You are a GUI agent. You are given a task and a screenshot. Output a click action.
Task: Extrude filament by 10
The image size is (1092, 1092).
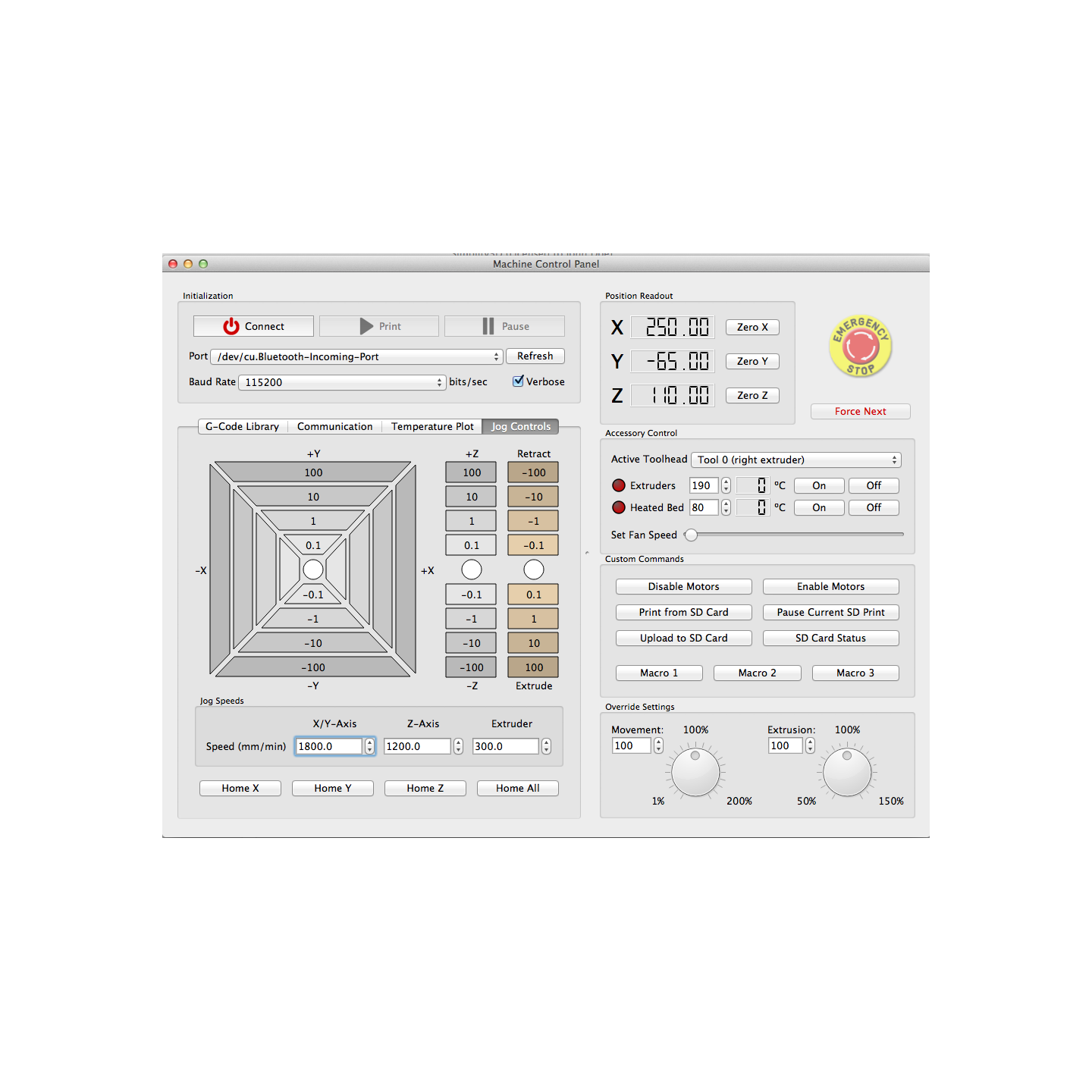point(534,643)
